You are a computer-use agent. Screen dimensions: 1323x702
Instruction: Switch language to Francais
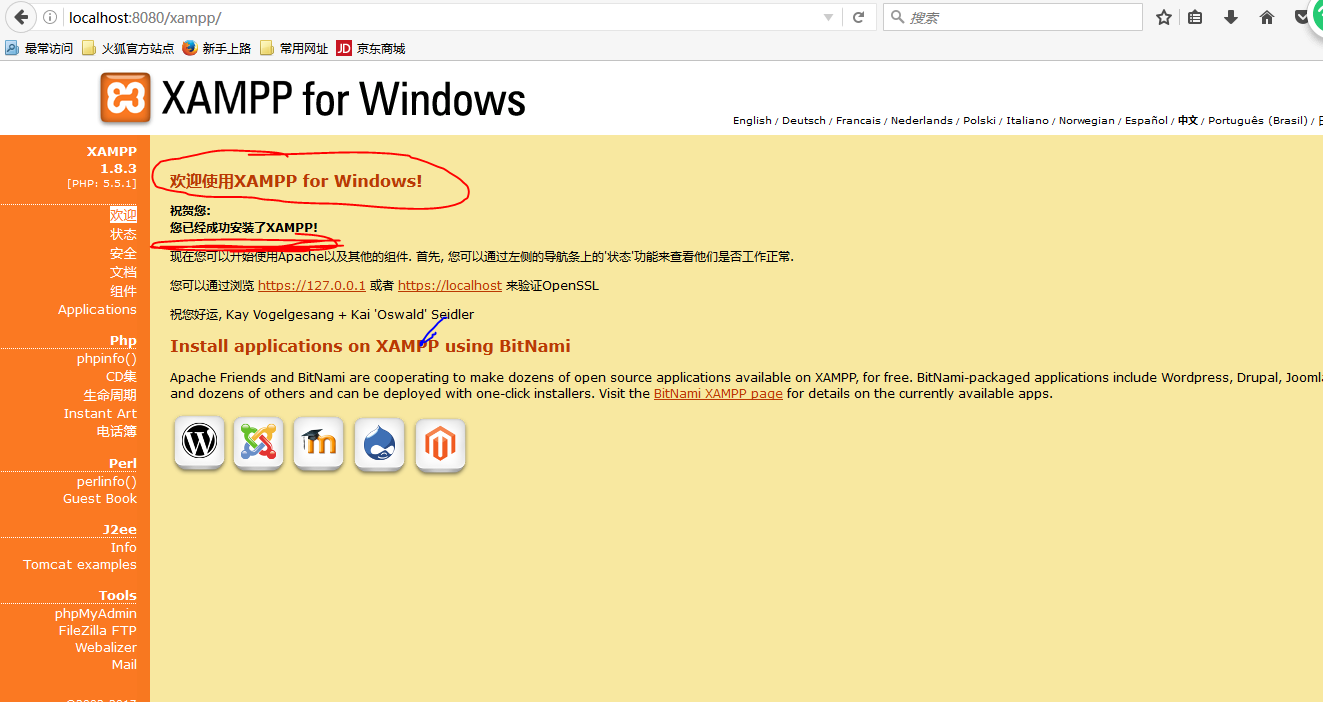858,120
